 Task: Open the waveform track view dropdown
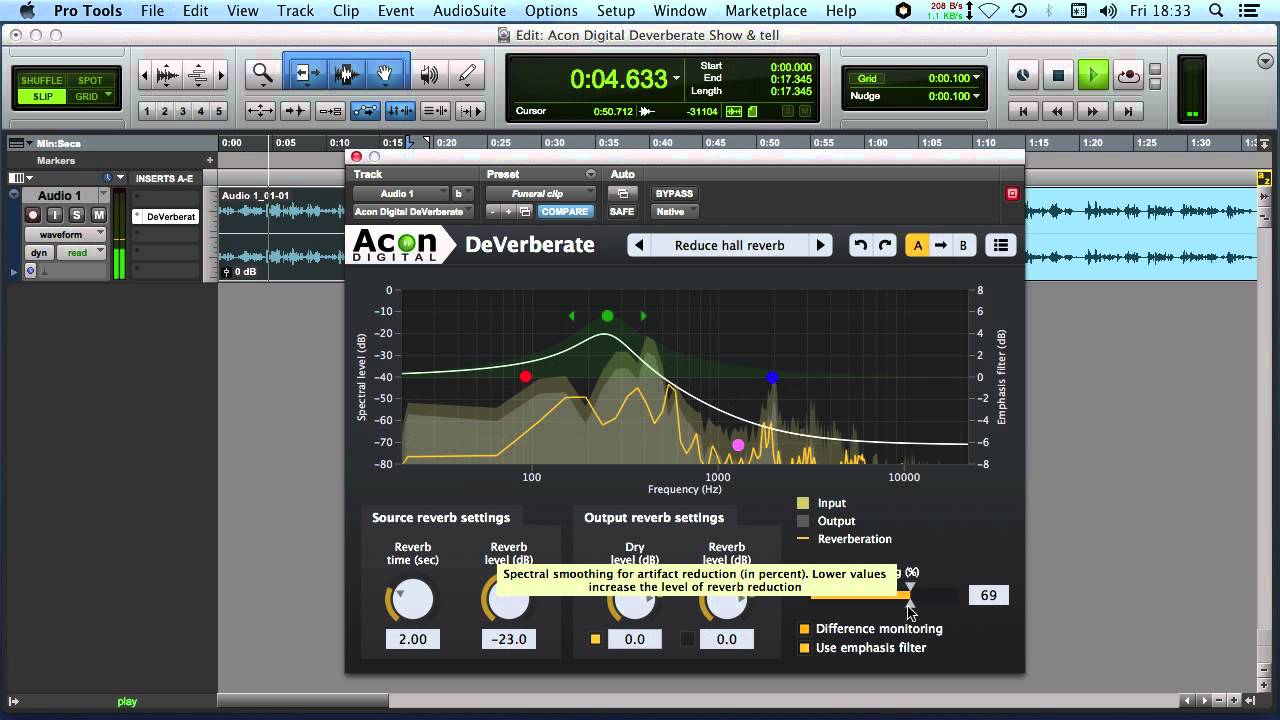[65, 234]
